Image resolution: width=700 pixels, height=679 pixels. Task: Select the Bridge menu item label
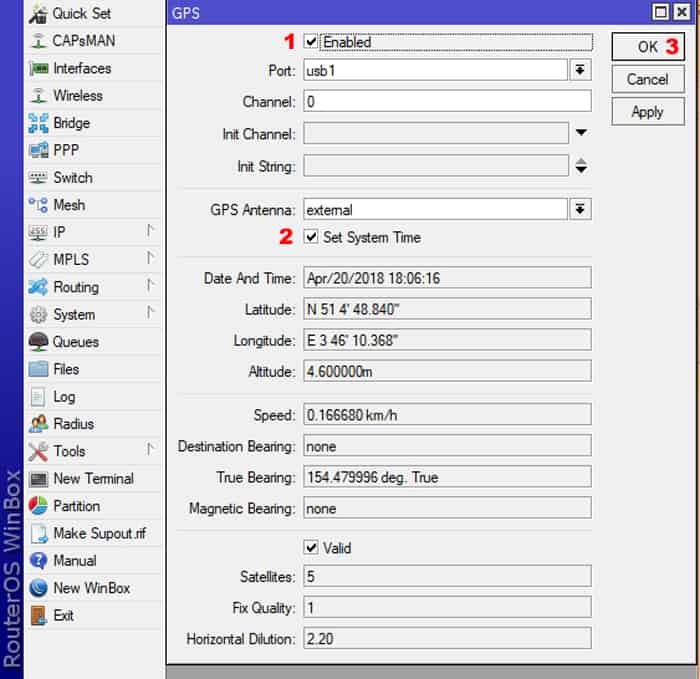[71, 123]
